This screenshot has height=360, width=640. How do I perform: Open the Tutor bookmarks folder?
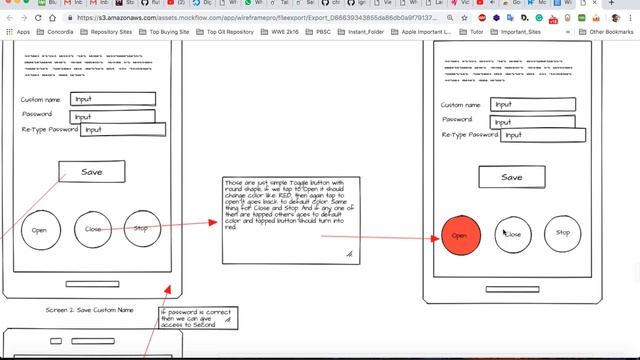pyautogui.click(x=471, y=32)
